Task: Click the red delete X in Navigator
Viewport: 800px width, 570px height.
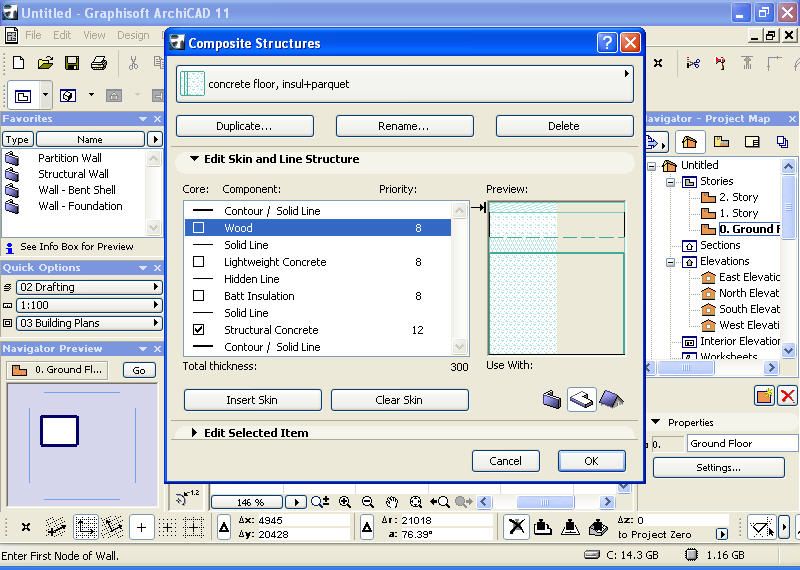Action: pos(788,396)
